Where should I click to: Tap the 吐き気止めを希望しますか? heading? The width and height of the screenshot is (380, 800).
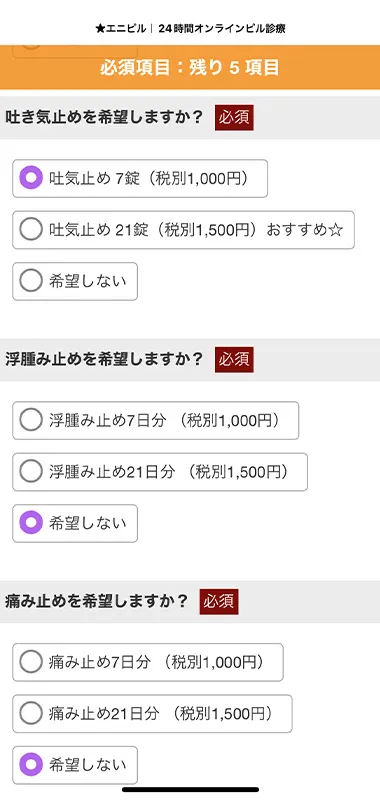[104, 118]
